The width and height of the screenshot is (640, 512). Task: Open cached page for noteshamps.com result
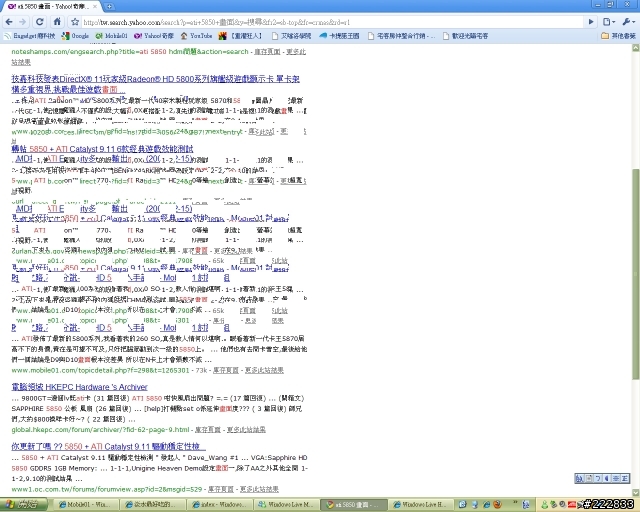click(267, 52)
